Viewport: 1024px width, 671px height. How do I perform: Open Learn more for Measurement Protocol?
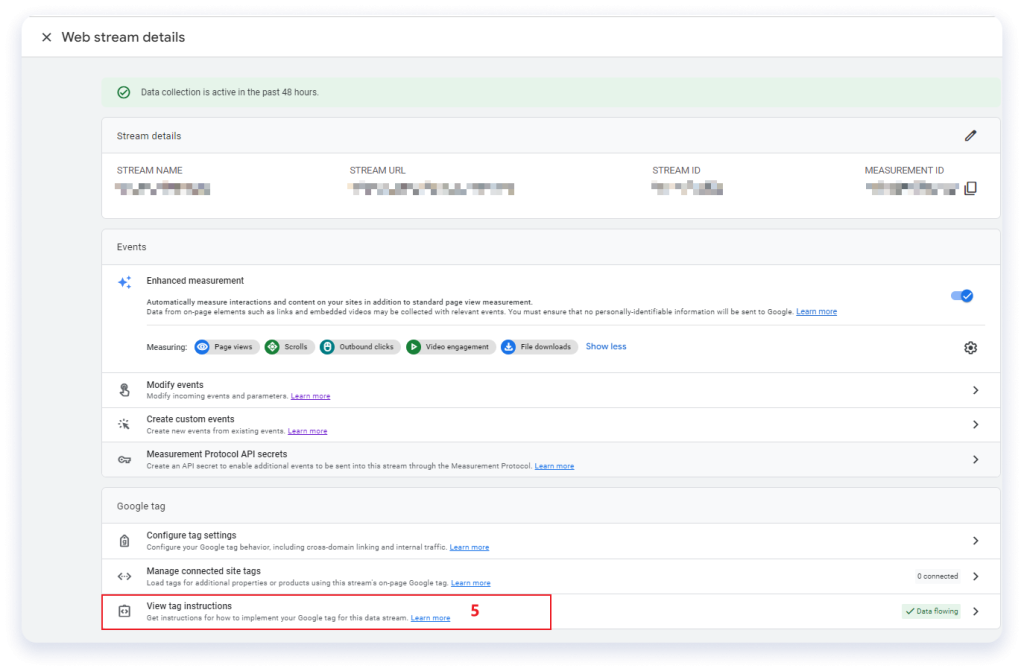tap(554, 465)
